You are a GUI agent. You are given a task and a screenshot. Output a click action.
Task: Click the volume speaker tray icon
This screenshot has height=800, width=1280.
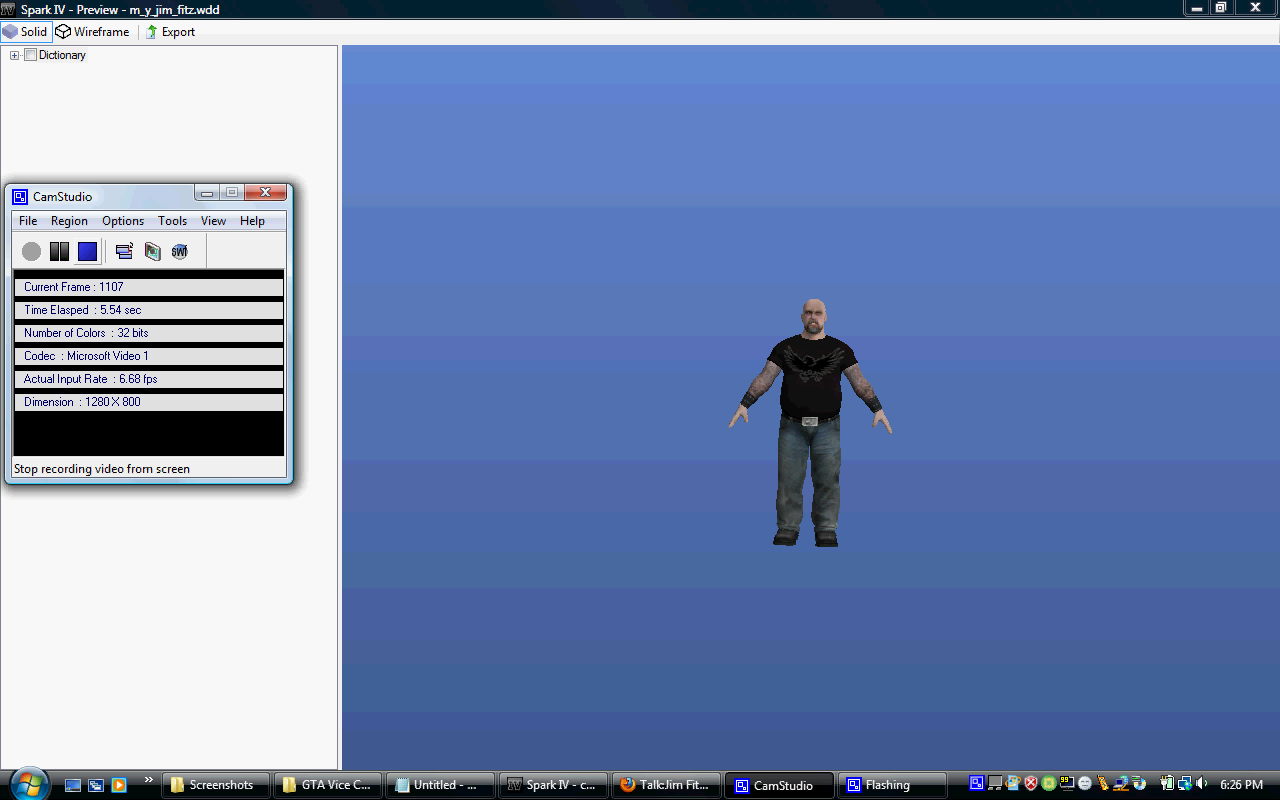pyautogui.click(x=1201, y=784)
